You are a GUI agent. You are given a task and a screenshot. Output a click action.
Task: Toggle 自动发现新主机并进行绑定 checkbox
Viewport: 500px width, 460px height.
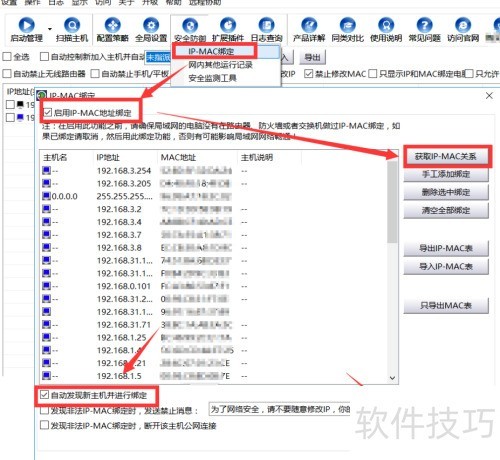[x=44, y=395]
